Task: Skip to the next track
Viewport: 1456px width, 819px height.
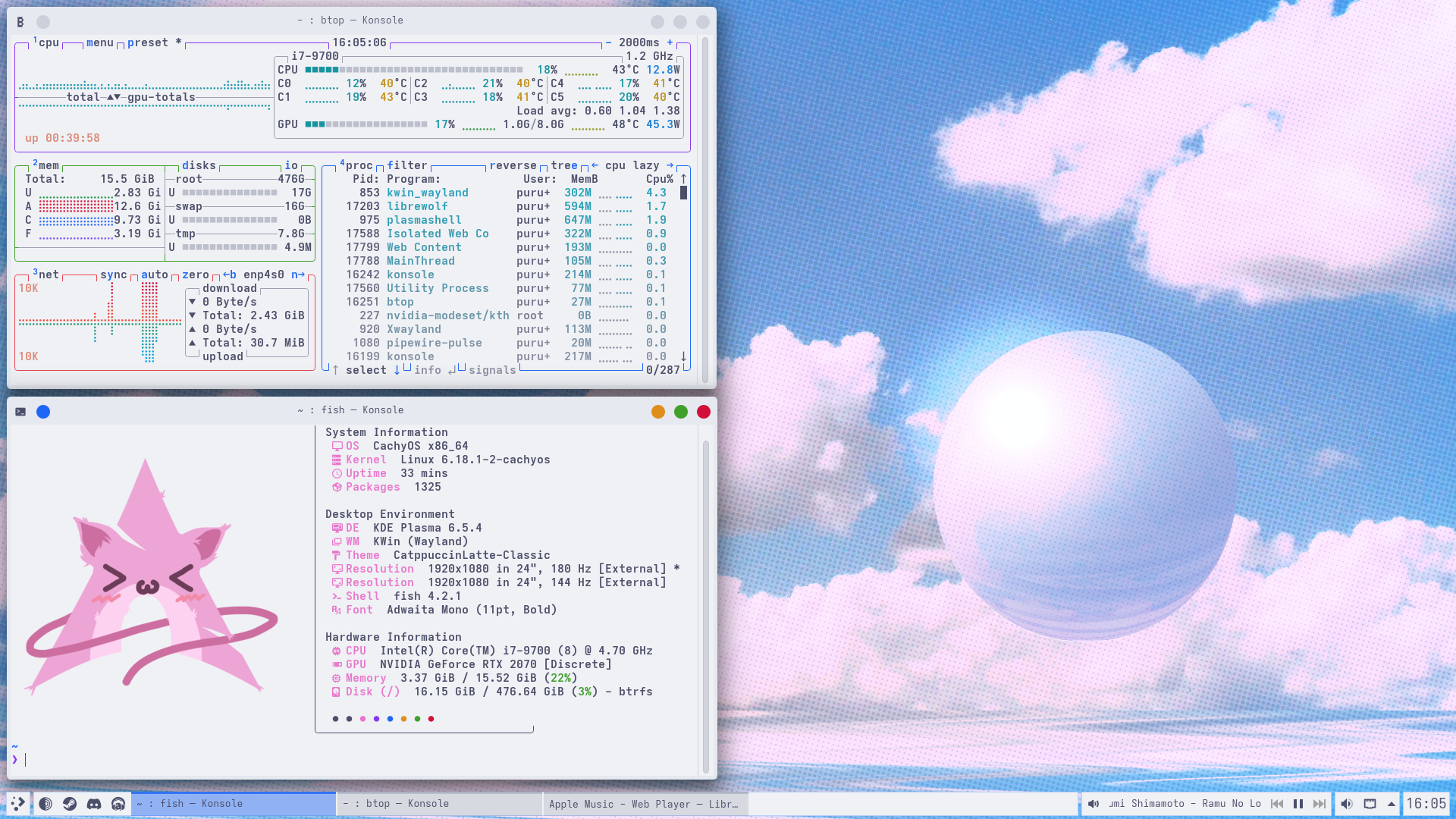Action: [1319, 804]
